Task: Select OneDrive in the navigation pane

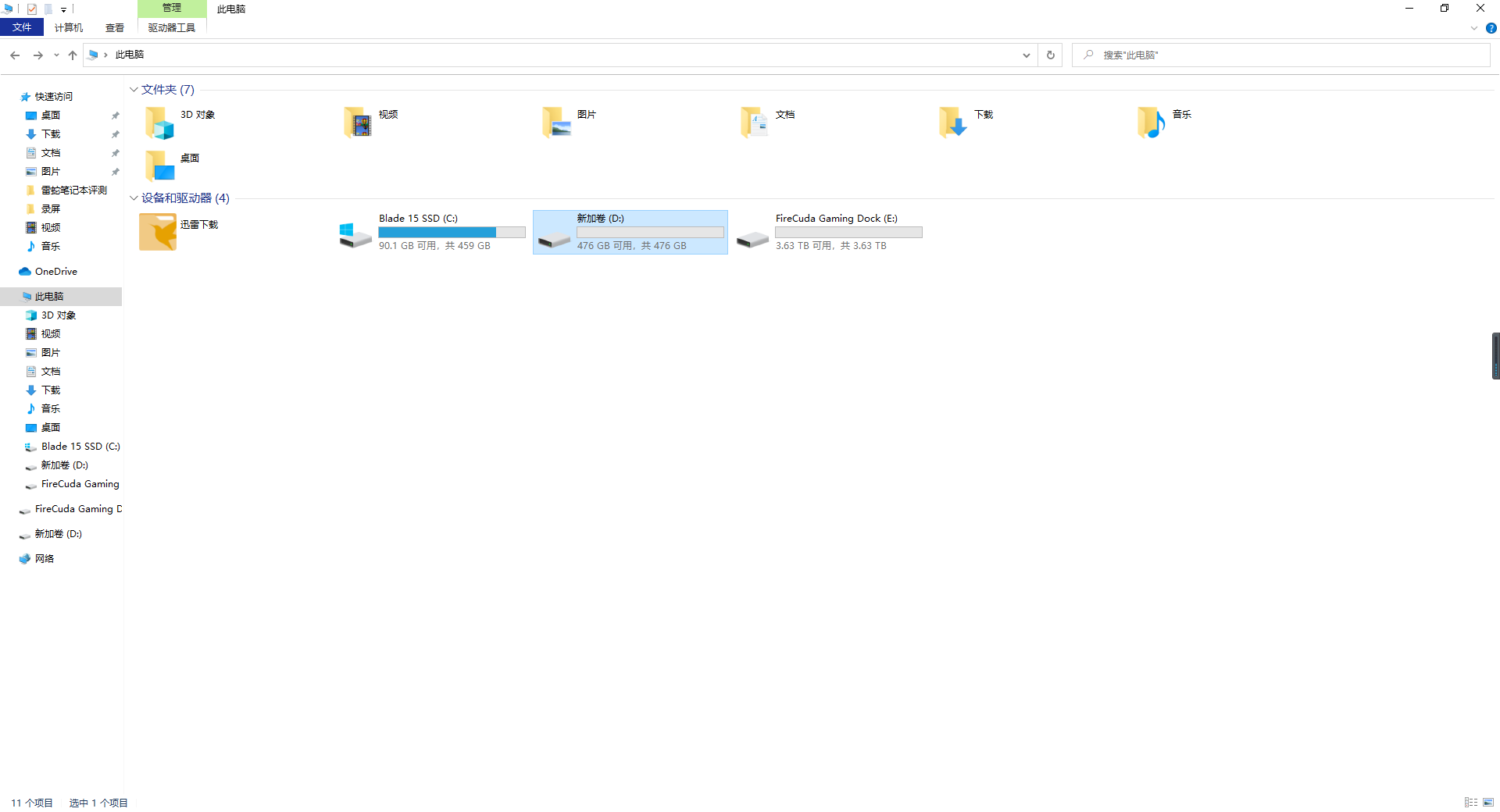Action: [x=55, y=272]
